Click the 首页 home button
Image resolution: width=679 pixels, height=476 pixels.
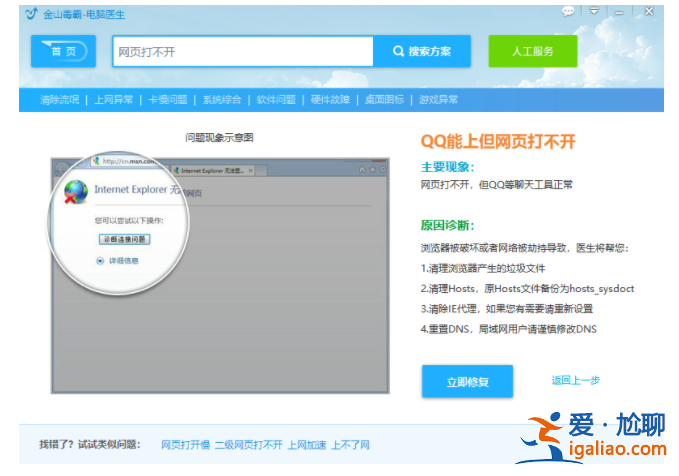[x=63, y=51]
